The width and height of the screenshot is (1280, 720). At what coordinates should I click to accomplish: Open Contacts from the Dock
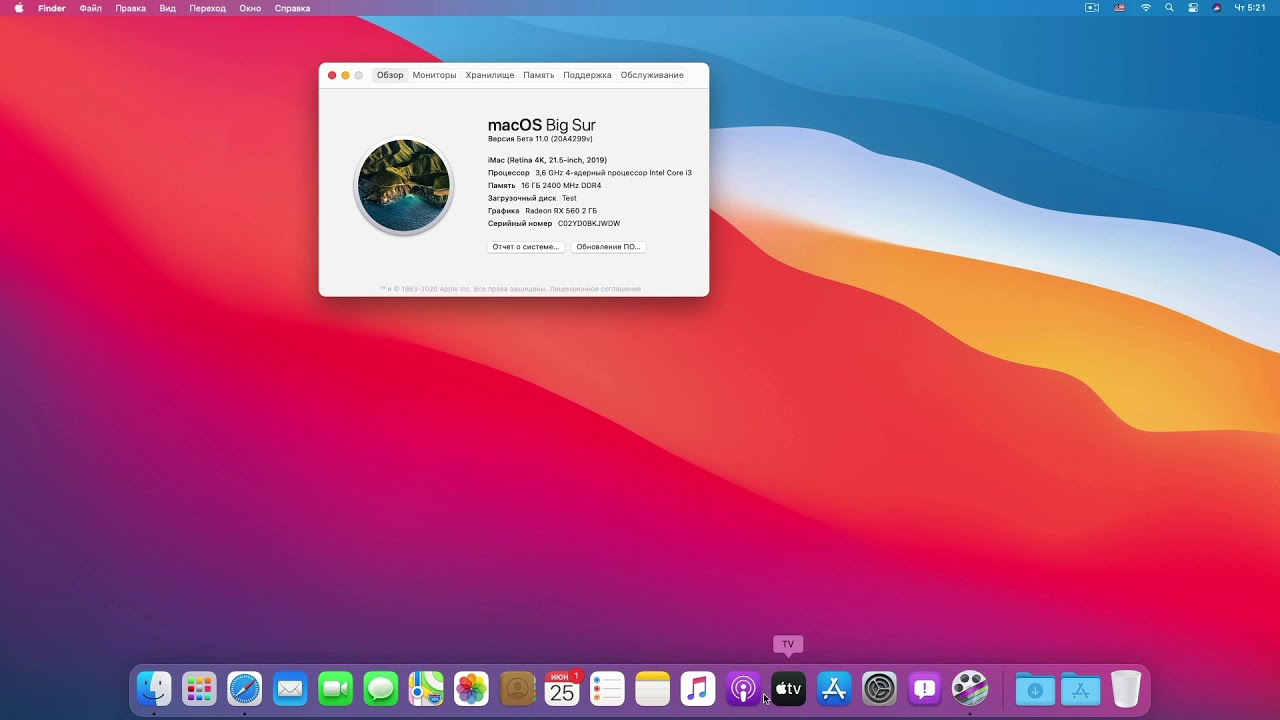pyautogui.click(x=517, y=688)
